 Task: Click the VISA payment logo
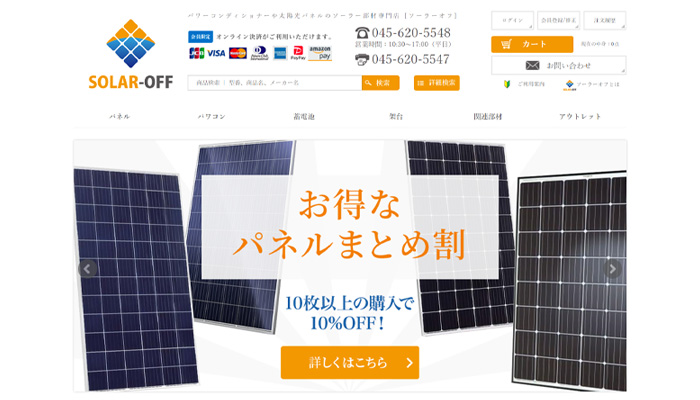point(216,53)
